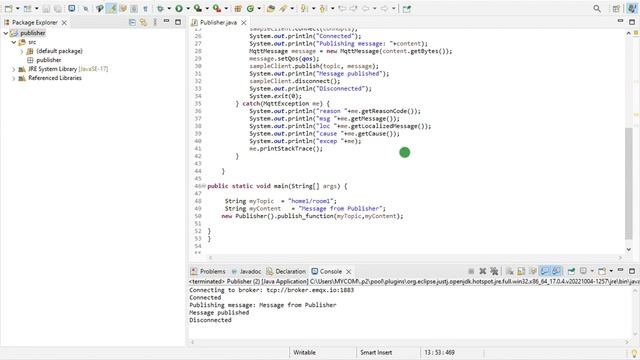Click the External Tools run icon
The height and width of the screenshot is (360, 640).
[x=217, y=9]
